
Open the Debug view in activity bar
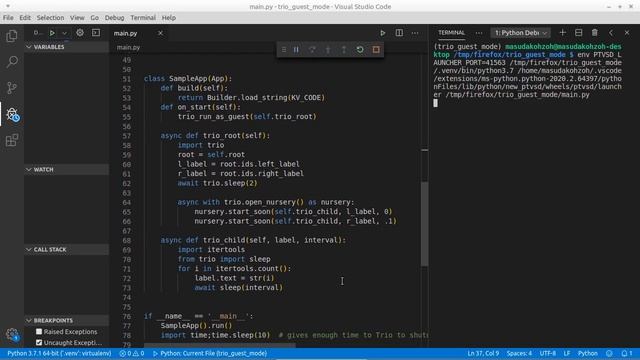click(12, 114)
